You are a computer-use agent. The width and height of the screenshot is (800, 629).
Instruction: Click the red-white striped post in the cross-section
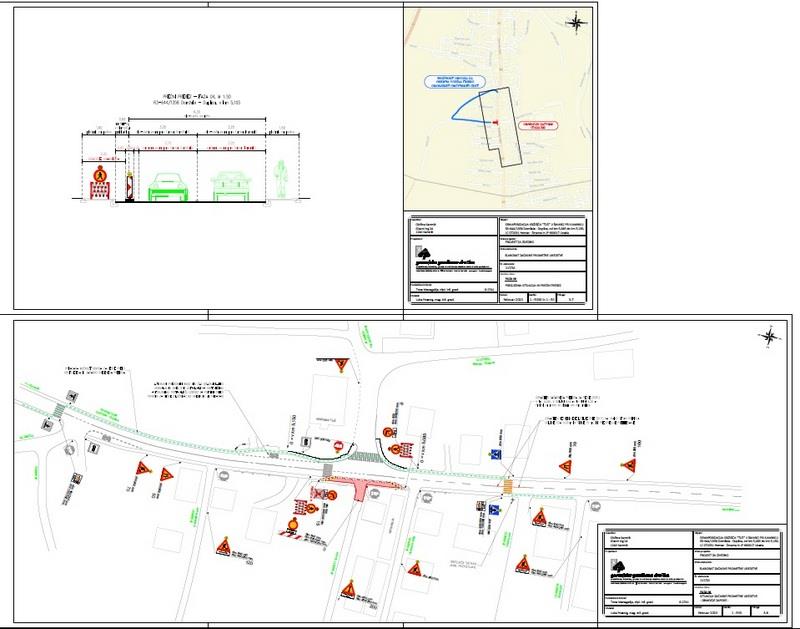(x=128, y=186)
